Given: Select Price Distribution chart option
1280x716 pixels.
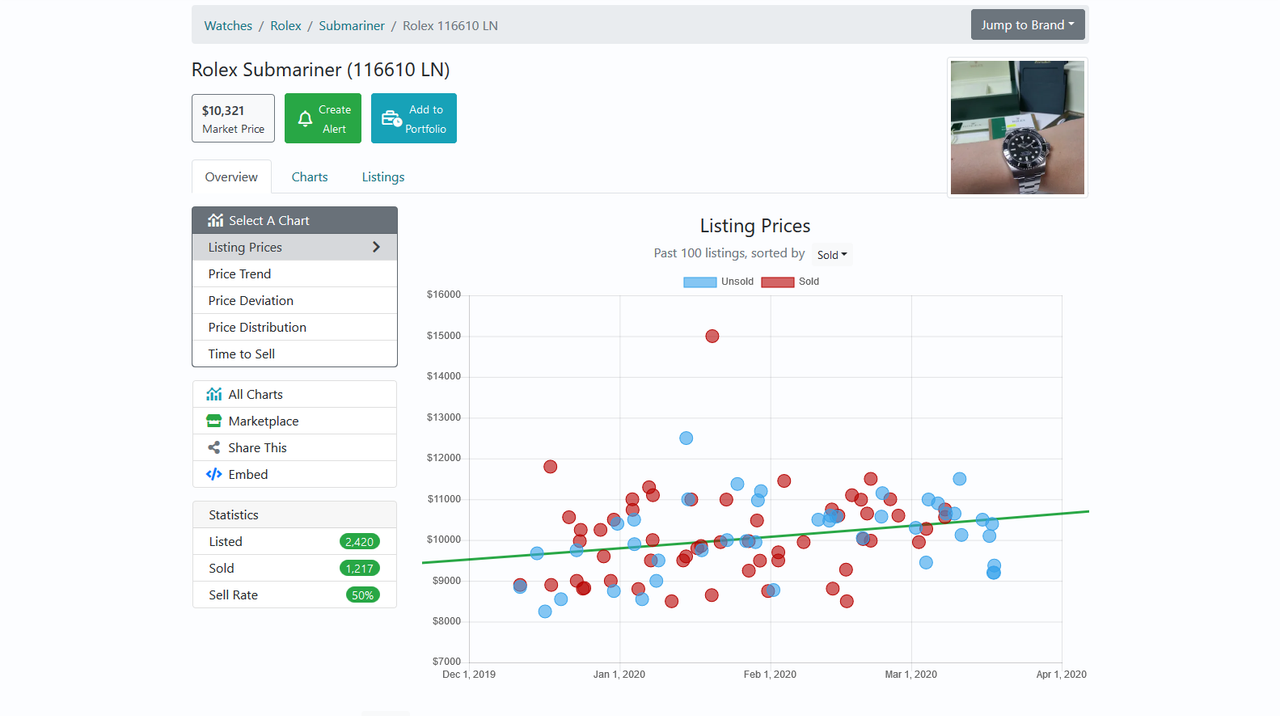Looking at the screenshot, I should point(295,327).
